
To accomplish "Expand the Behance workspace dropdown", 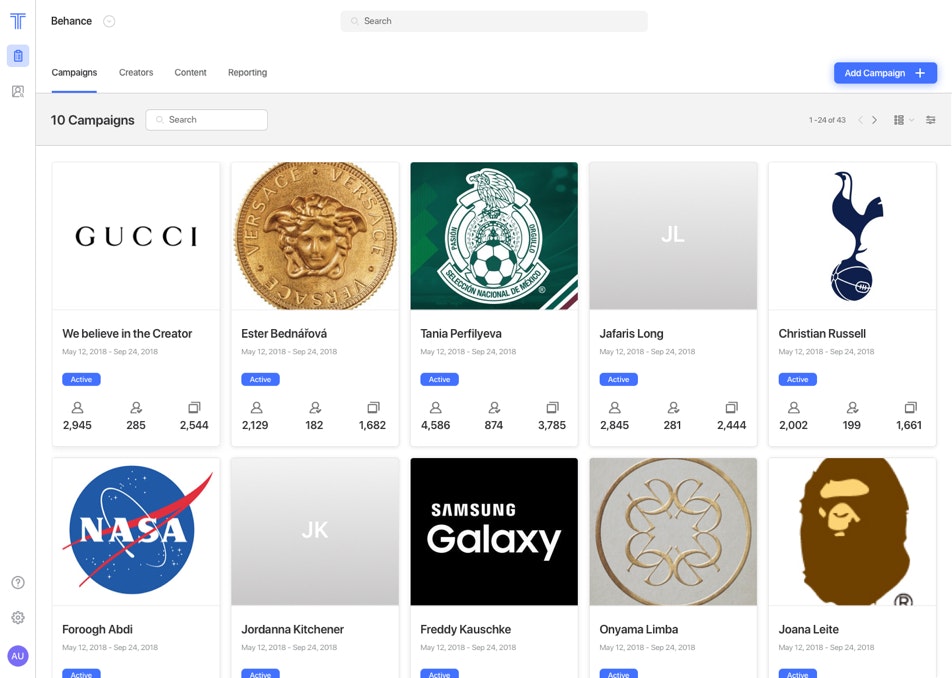I will coord(109,21).
